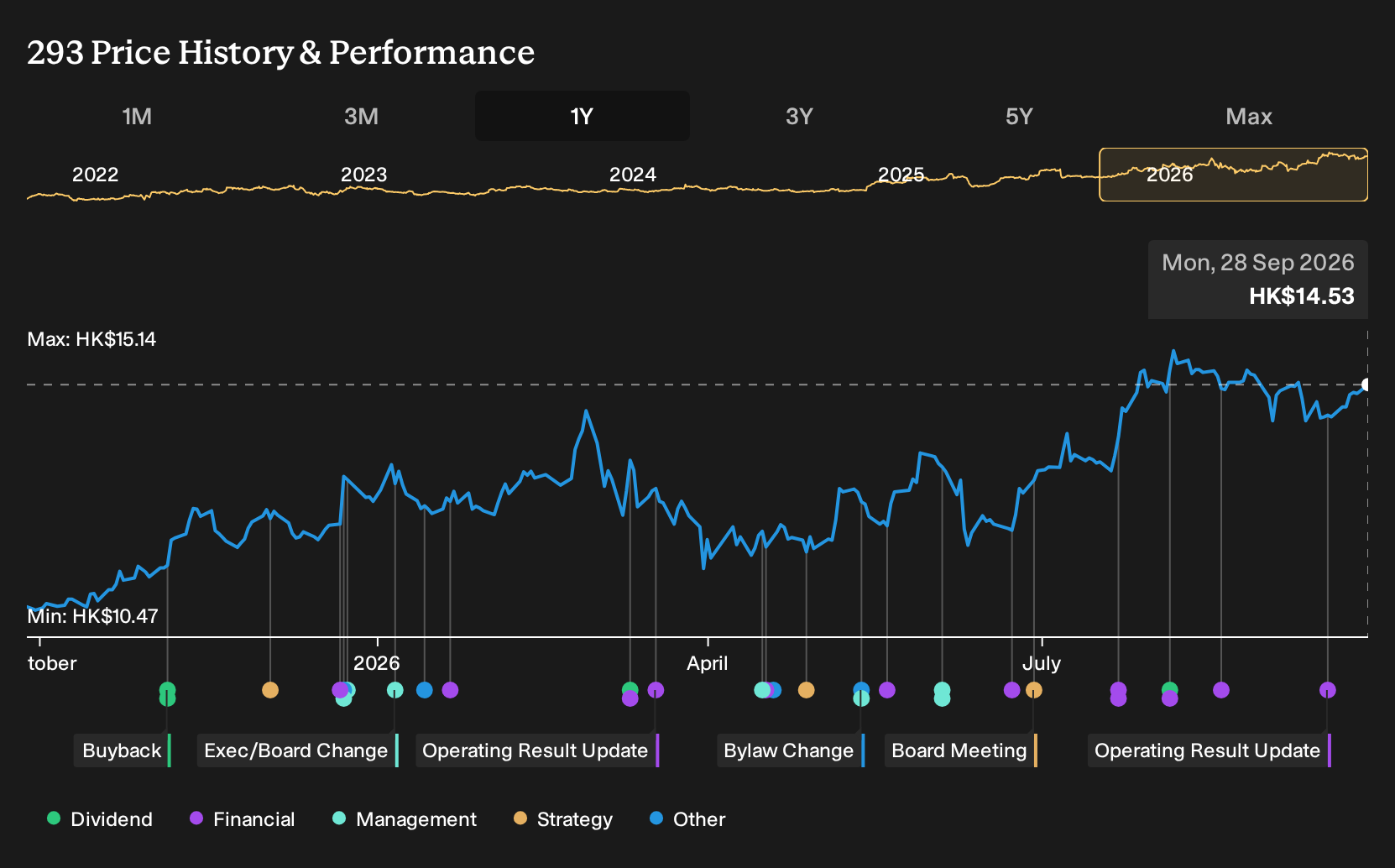
Task: Click the '293 Price History & Performance' heading
Action: (x=280, y=53)
